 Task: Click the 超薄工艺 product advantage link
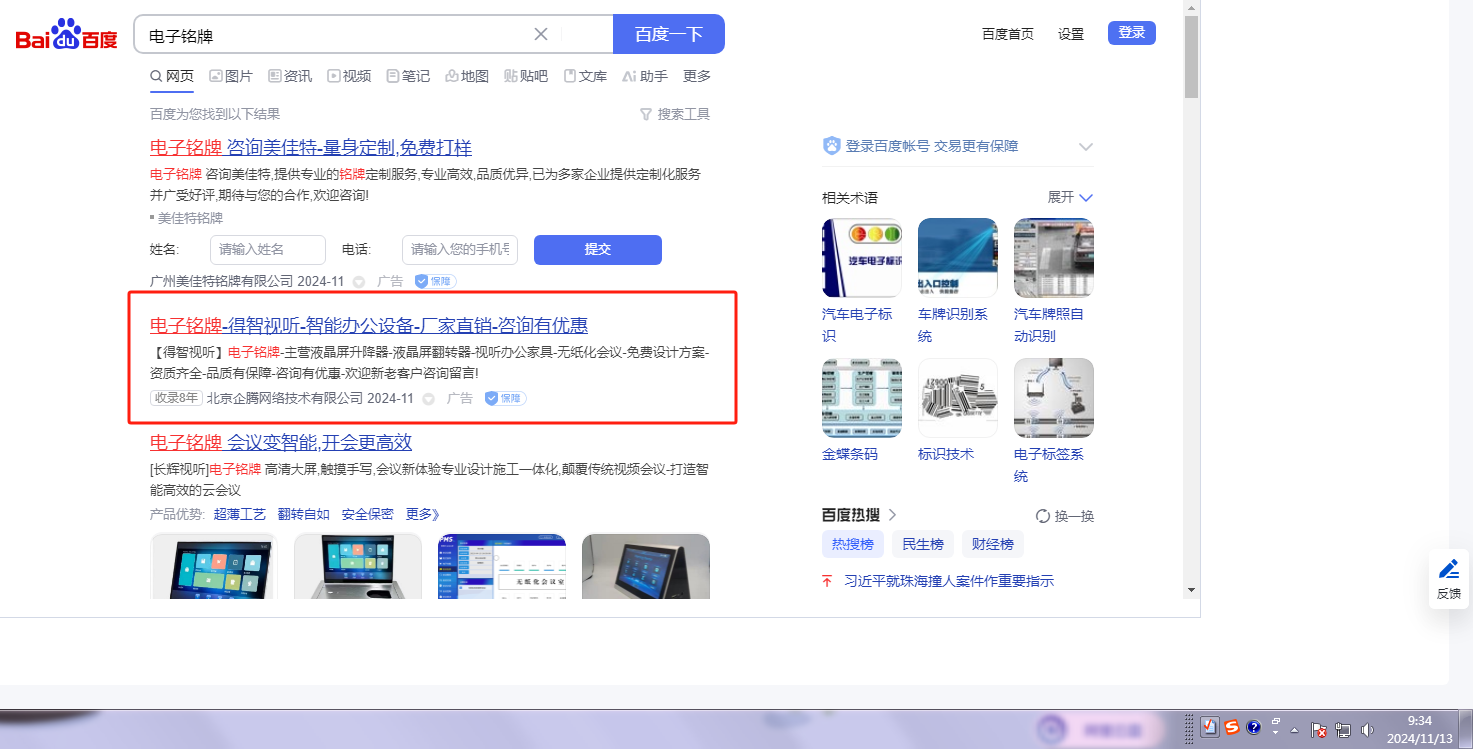tap(240, 514)
